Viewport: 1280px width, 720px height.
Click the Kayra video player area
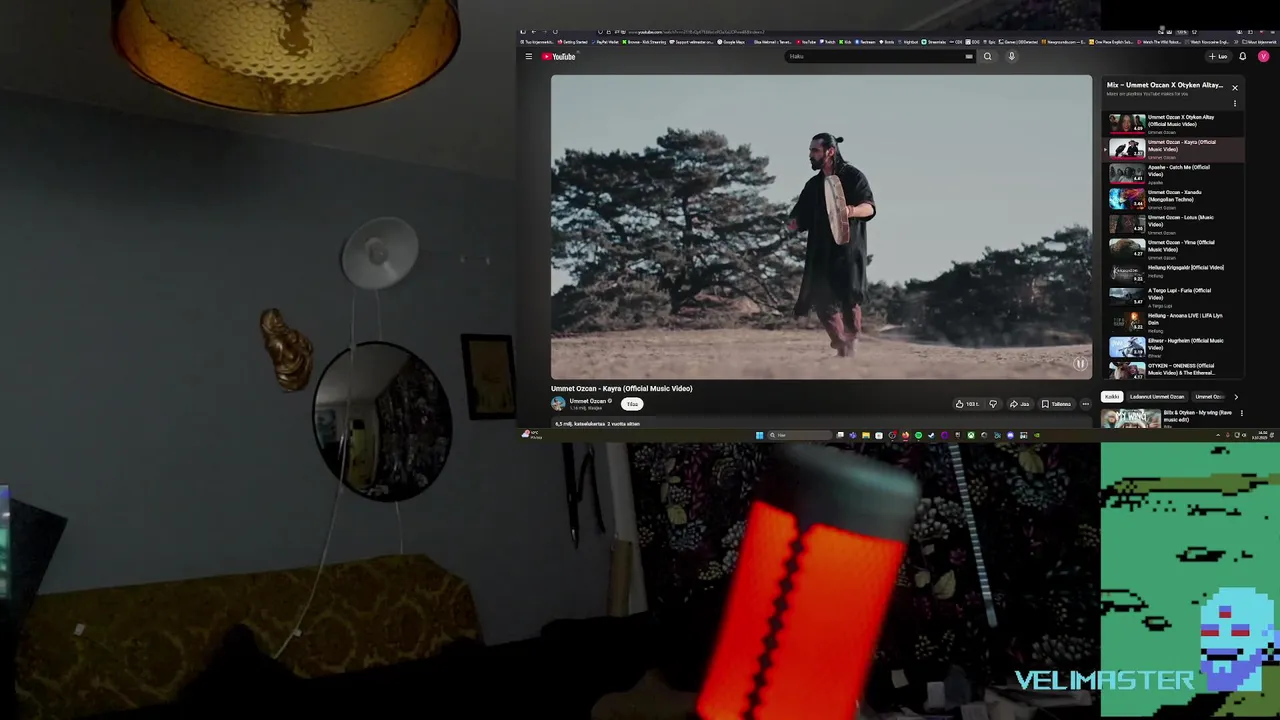(x=821, y=227)
